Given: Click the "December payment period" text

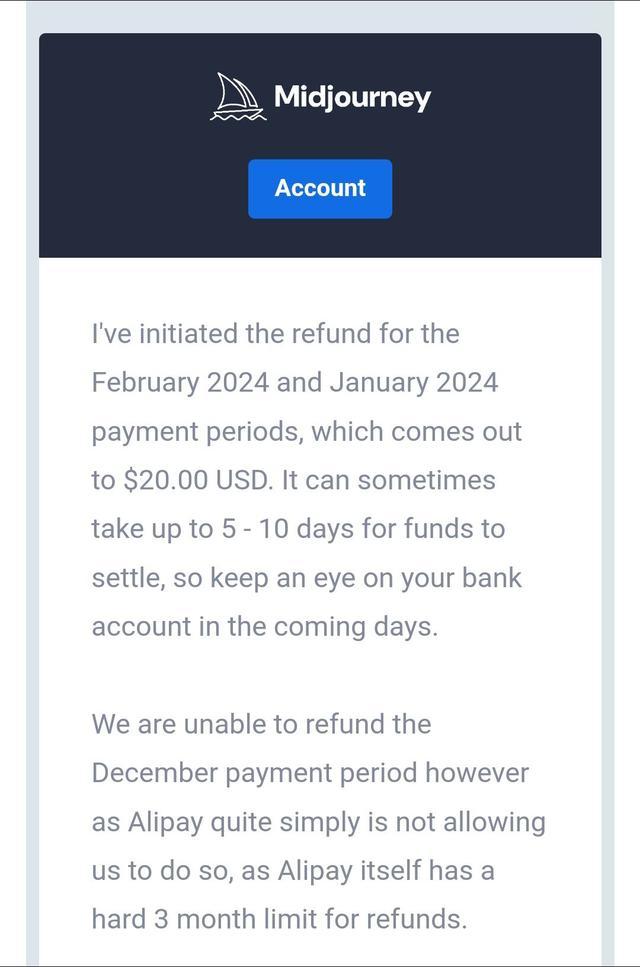Looking at the screenshot, I should coord(254,773).
